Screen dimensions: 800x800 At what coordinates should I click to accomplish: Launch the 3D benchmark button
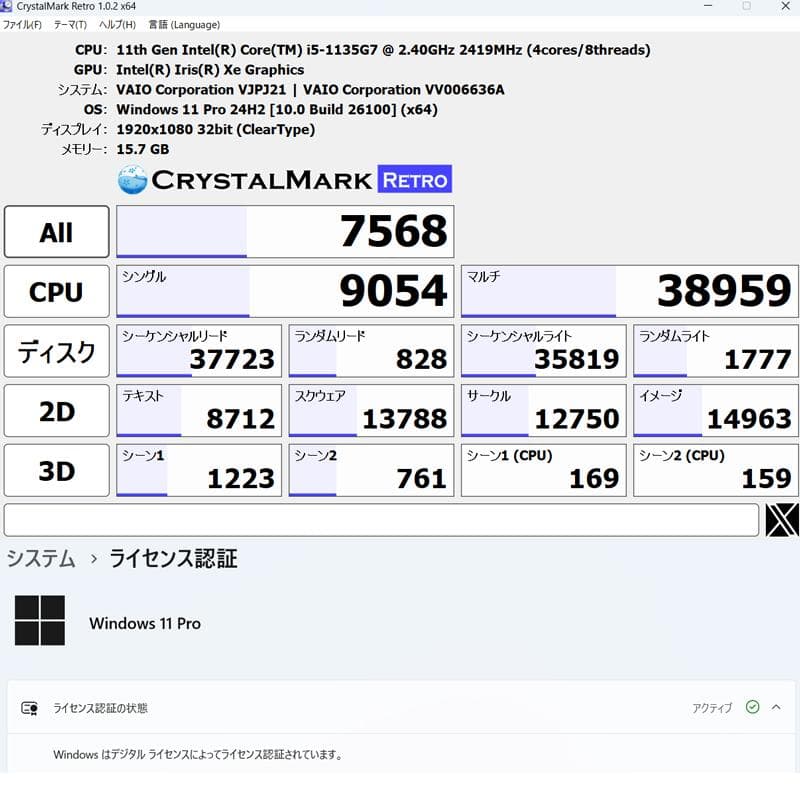point(57,470)
